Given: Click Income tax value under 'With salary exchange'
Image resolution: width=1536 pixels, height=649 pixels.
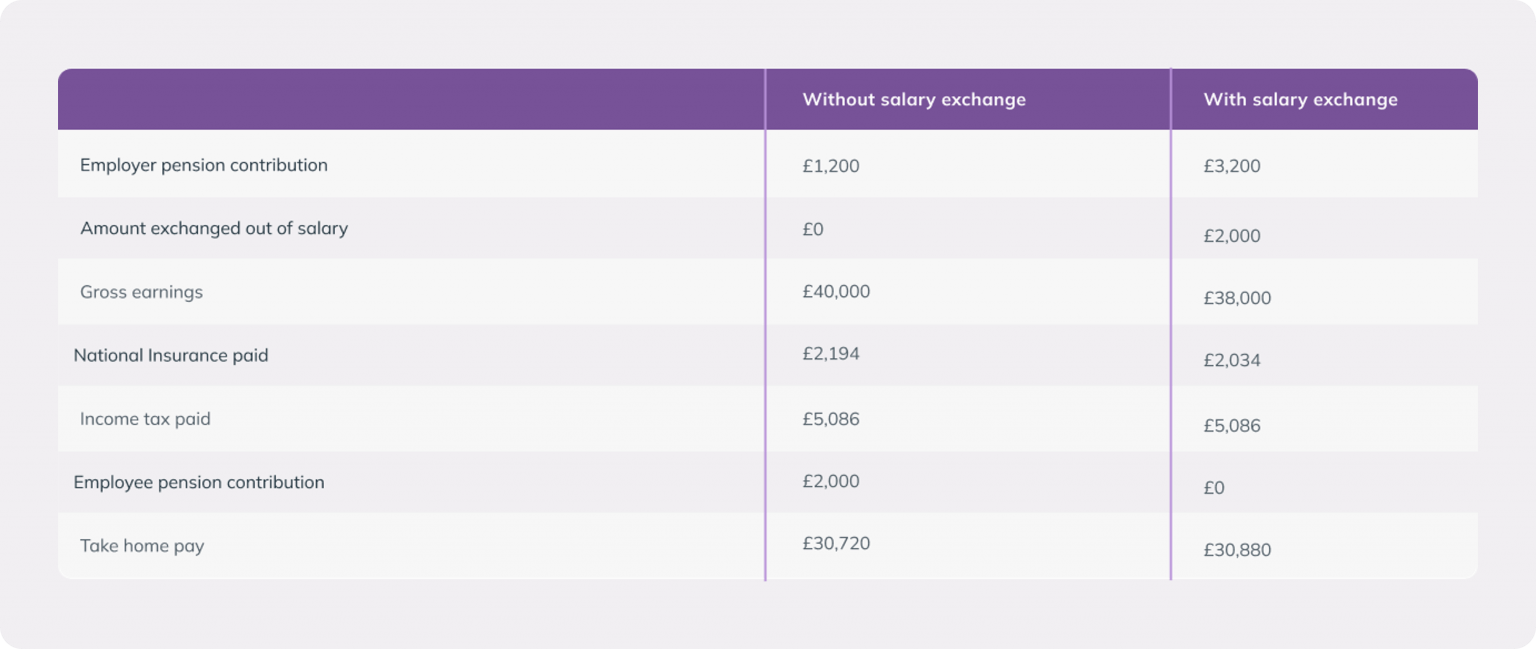Looking at the screenshot, I should (1232, 425).
